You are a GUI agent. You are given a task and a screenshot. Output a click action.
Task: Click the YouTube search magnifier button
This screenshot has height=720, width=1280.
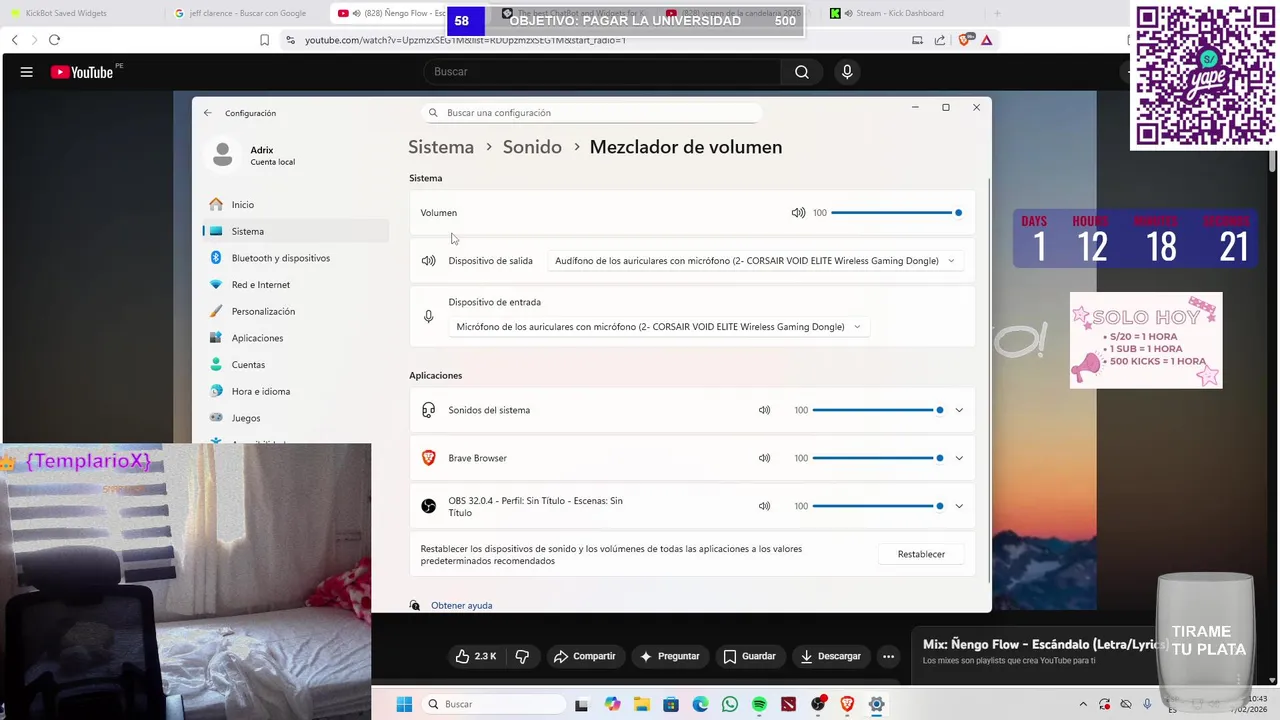(802, 72)
